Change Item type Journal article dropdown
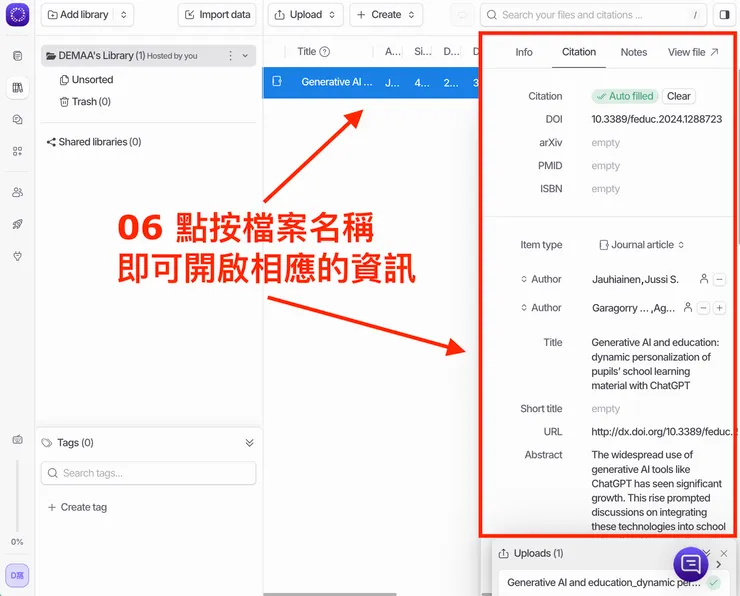The width and height of the screenshot is (740, 596). click(x=642, y=244)
